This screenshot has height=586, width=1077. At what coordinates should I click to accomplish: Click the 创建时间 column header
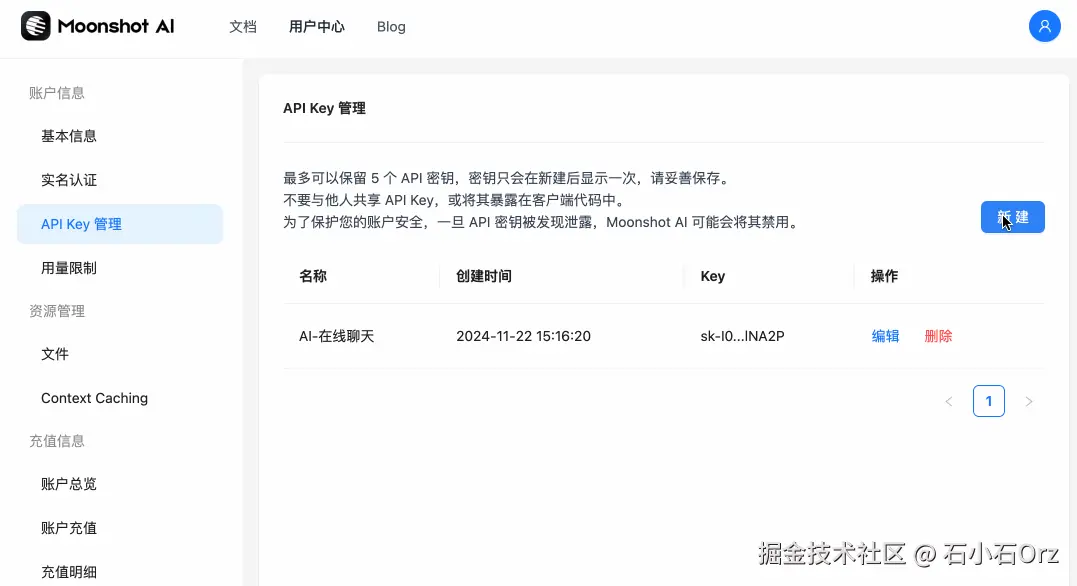(x=484, y=276)
